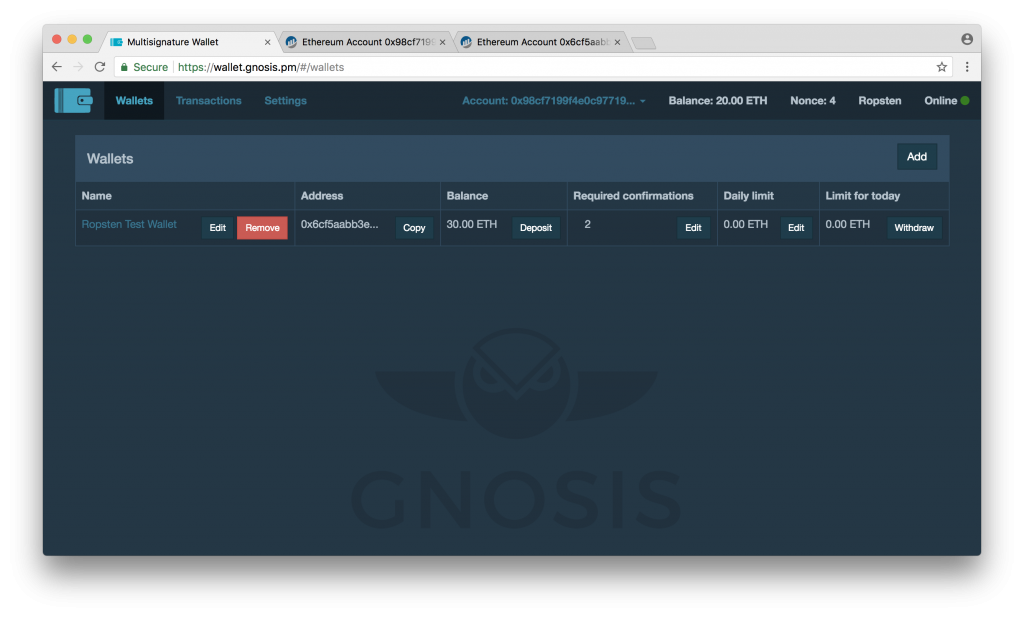Click the Address column header
1024x617 pixels.
[322, 196]
